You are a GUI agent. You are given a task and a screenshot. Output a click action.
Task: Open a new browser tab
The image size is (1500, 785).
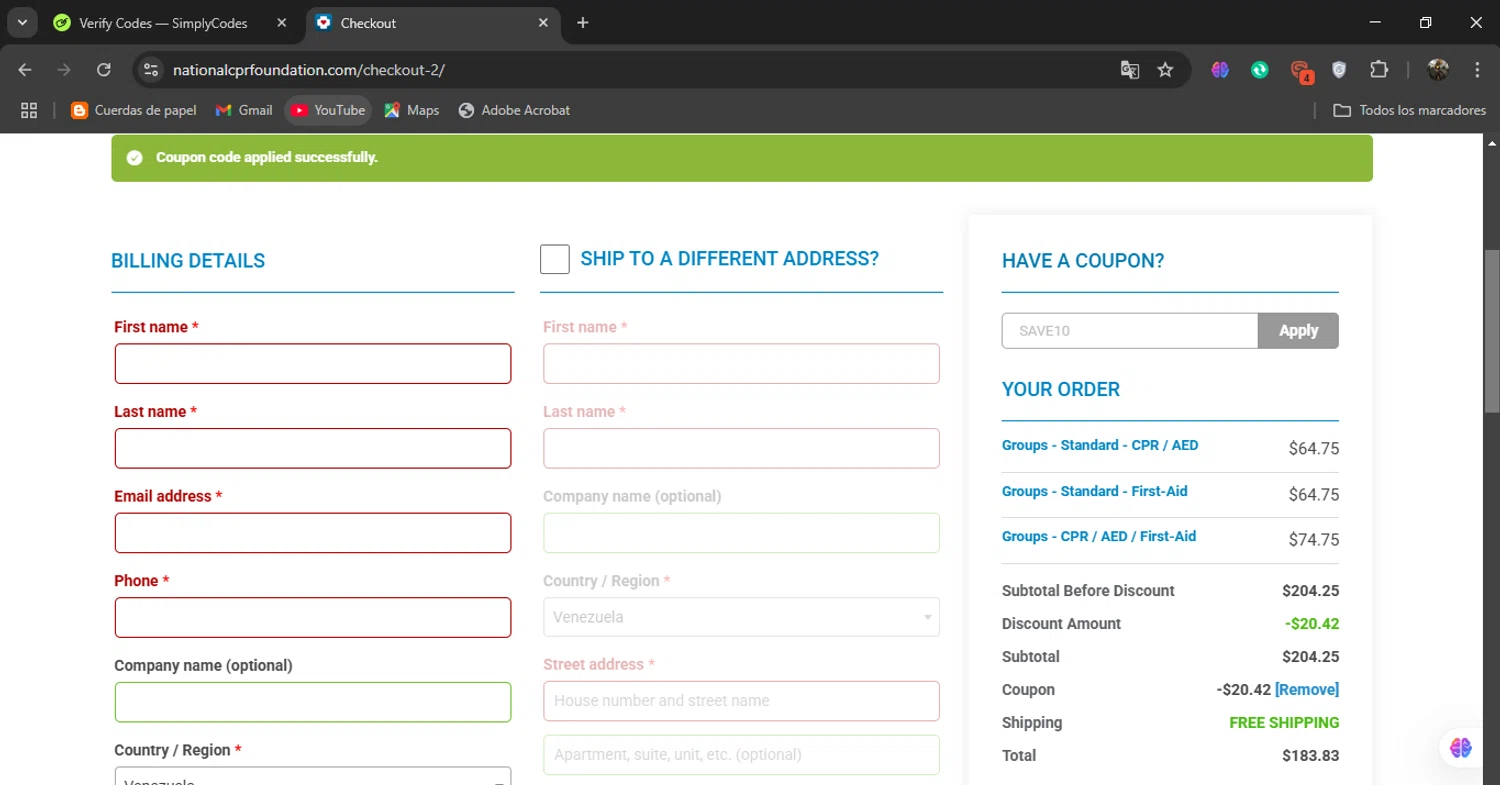(583, 23)
